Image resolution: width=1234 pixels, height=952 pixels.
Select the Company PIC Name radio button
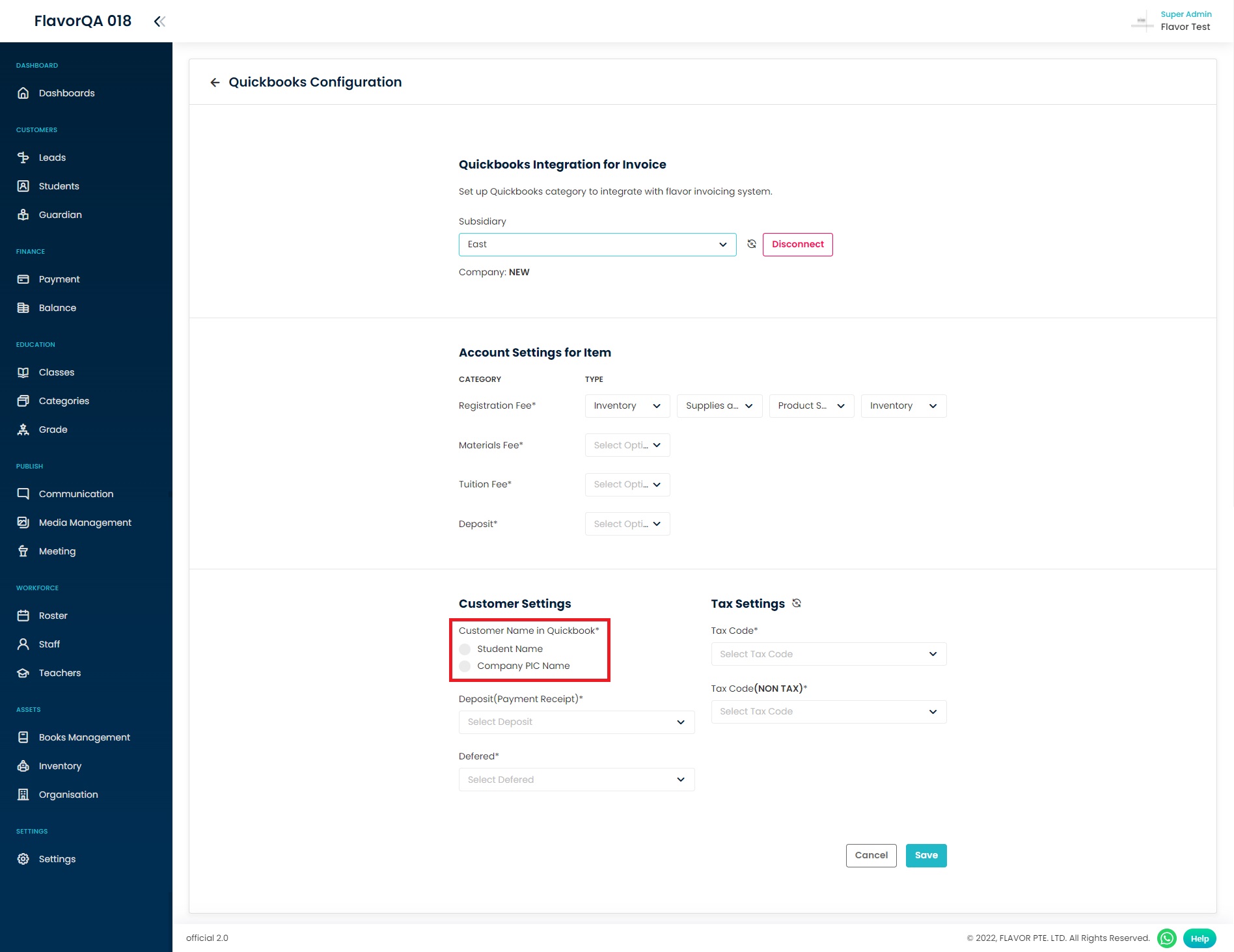click(465, 666)
